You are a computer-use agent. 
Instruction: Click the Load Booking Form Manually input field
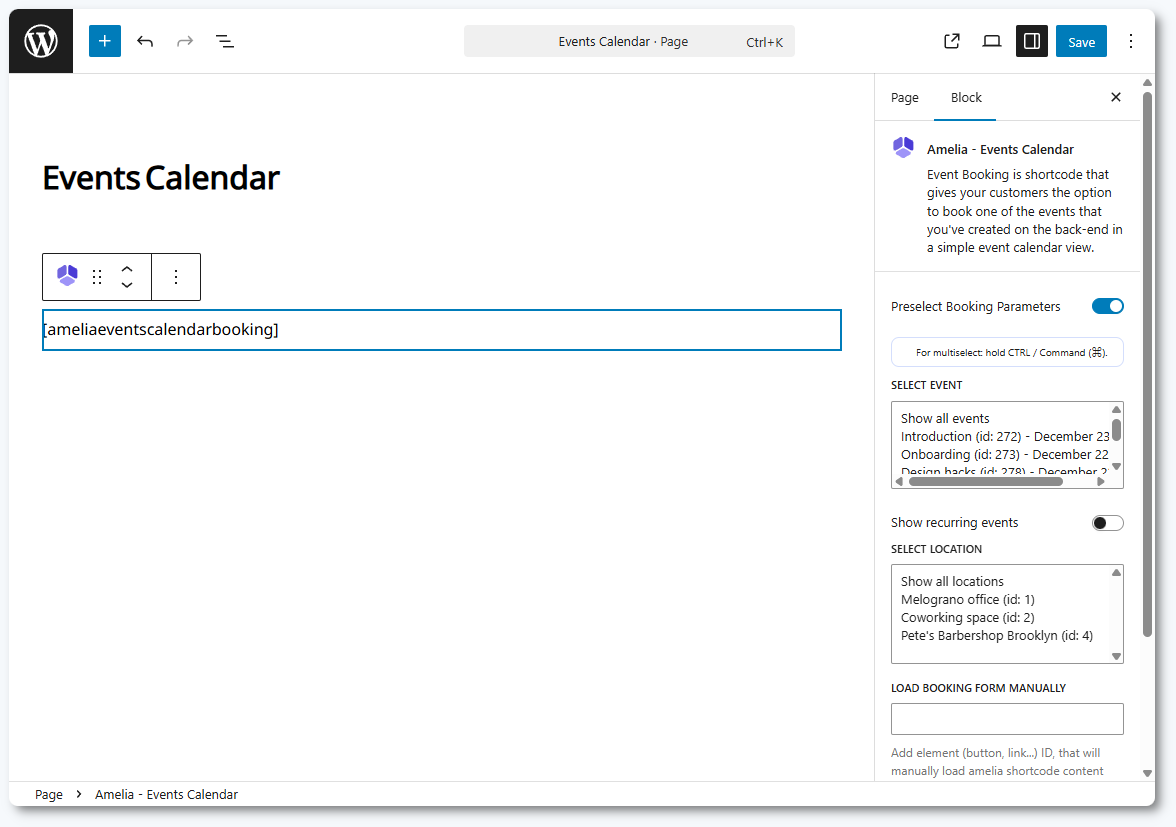point(1007,719)
